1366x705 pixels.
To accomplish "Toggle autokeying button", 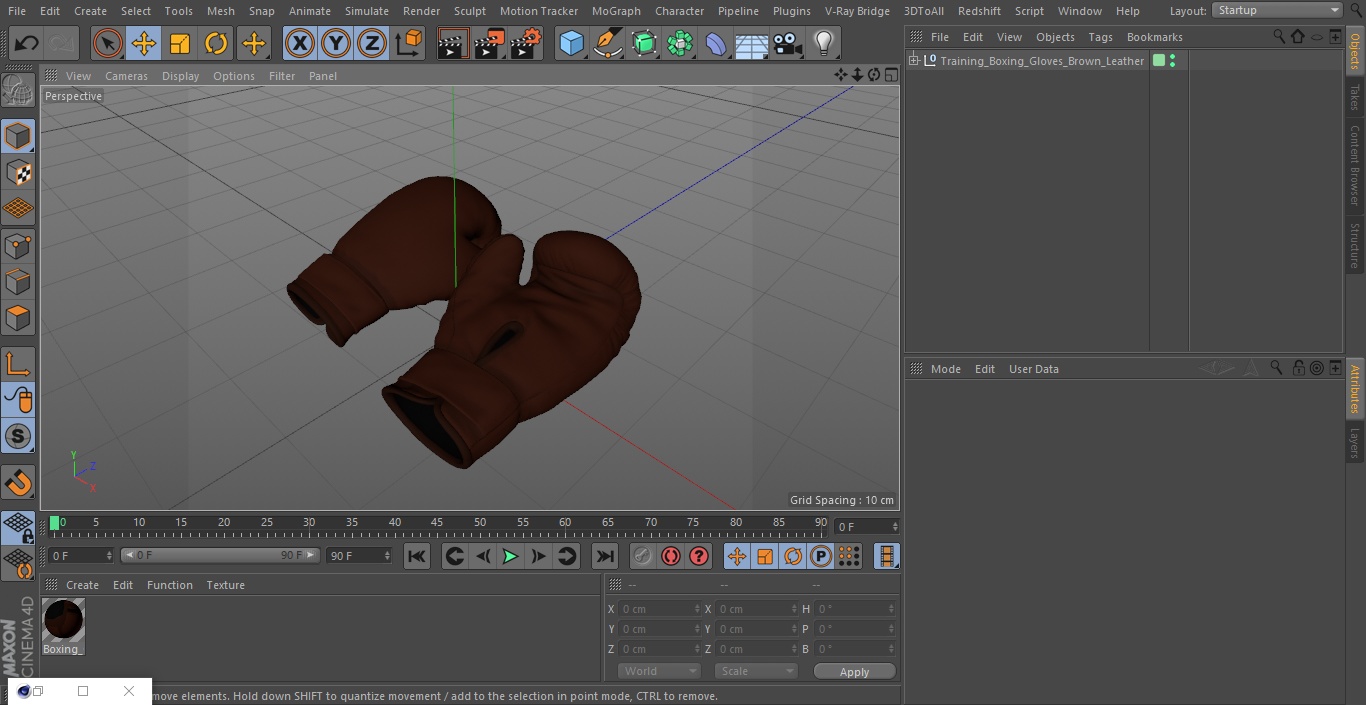I will point(671,556).
